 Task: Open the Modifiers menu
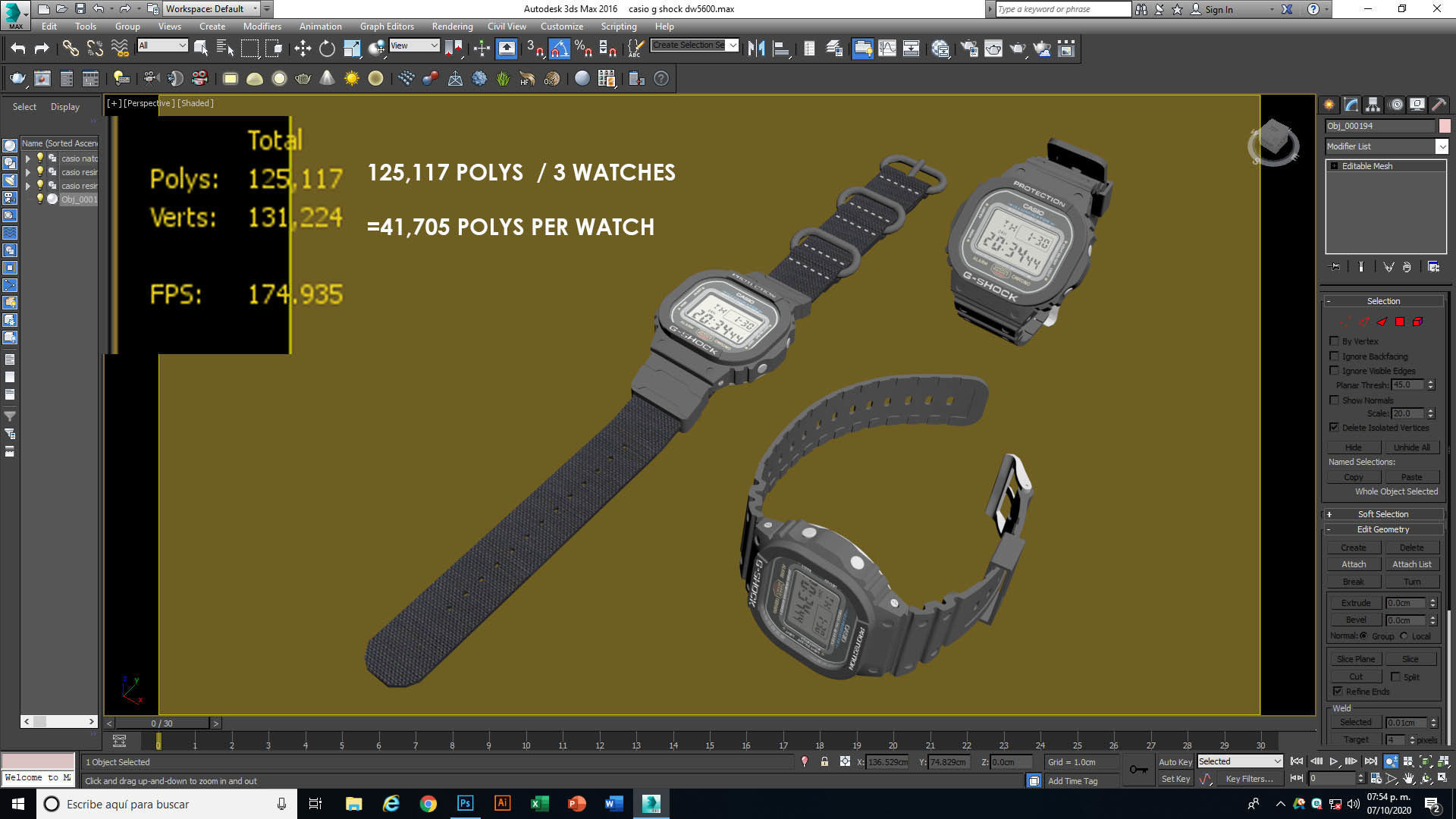tap(262, 27)
